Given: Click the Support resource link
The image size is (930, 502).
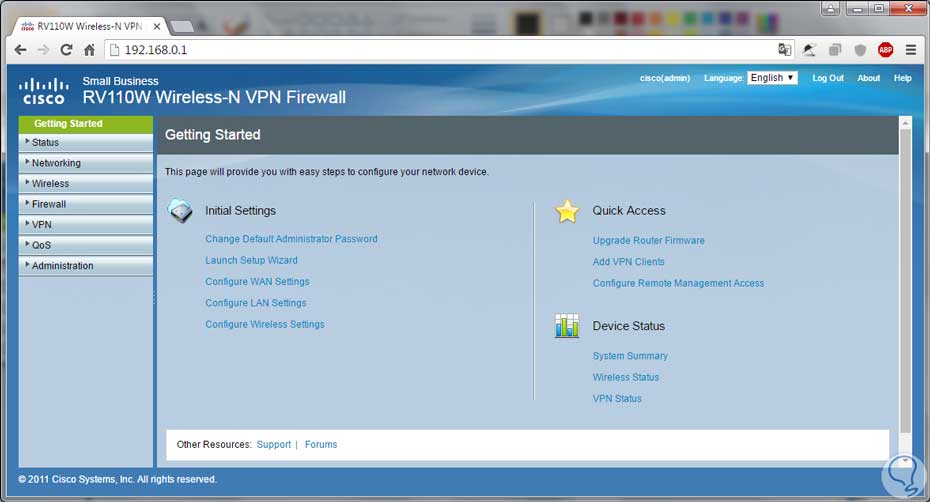Looking at the screenshot, I should coord(273,444).
